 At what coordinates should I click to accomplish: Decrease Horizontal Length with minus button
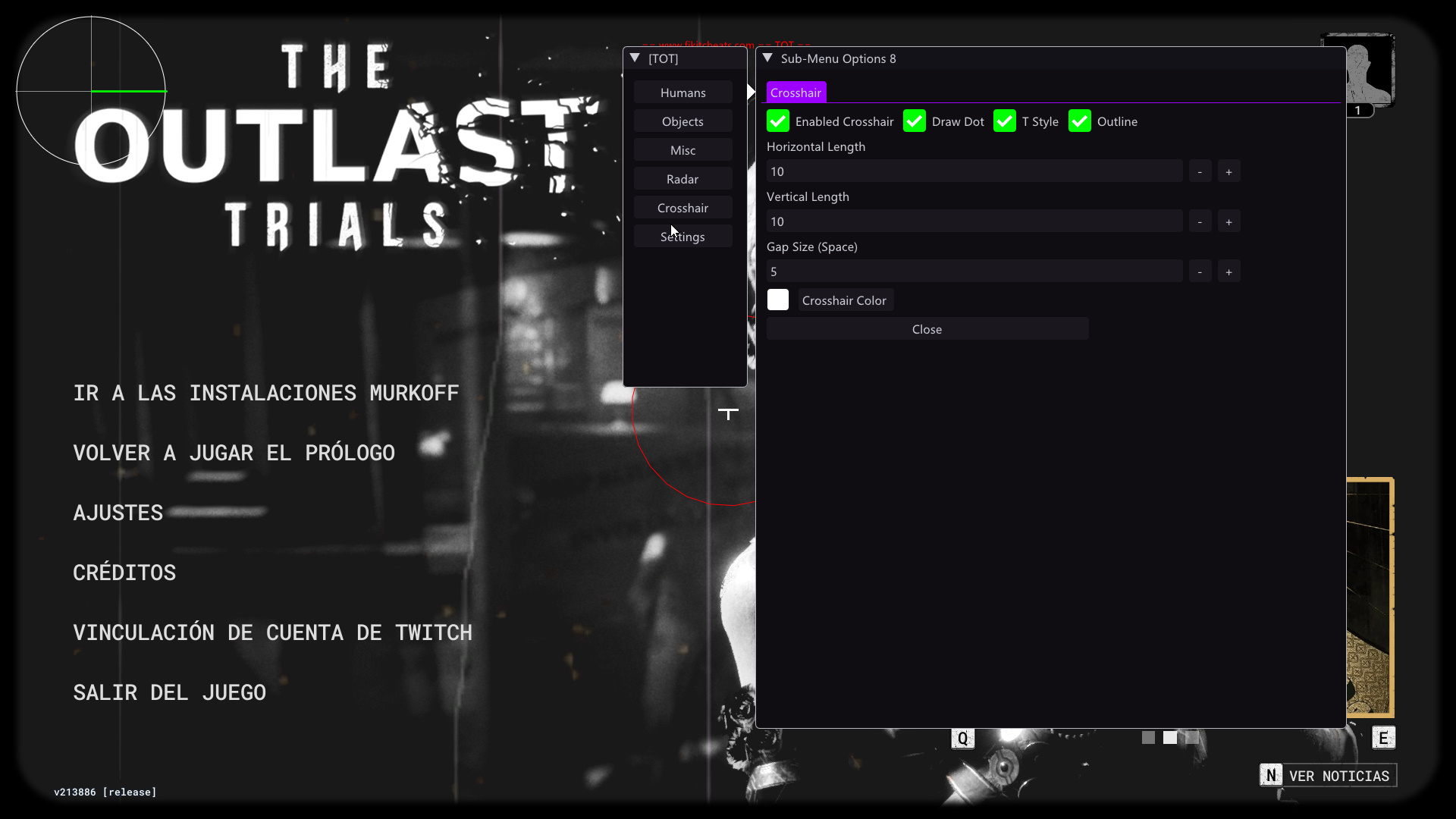click(1200, 171)
